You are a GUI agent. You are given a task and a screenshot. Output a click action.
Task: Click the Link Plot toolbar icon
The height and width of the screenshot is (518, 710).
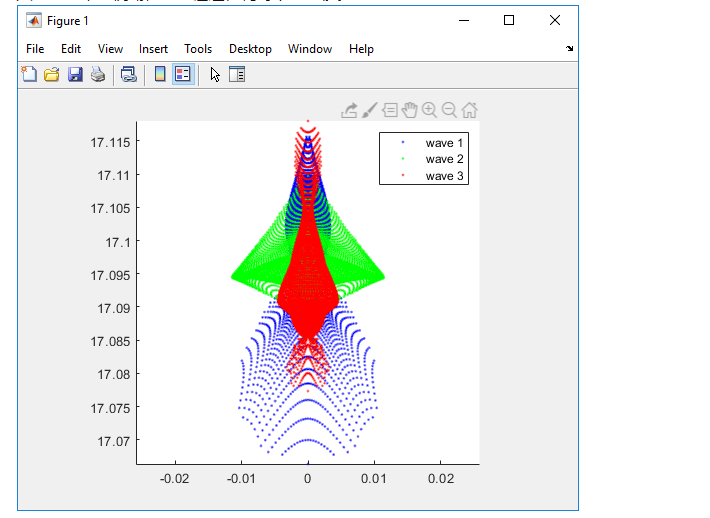point(128,74)
